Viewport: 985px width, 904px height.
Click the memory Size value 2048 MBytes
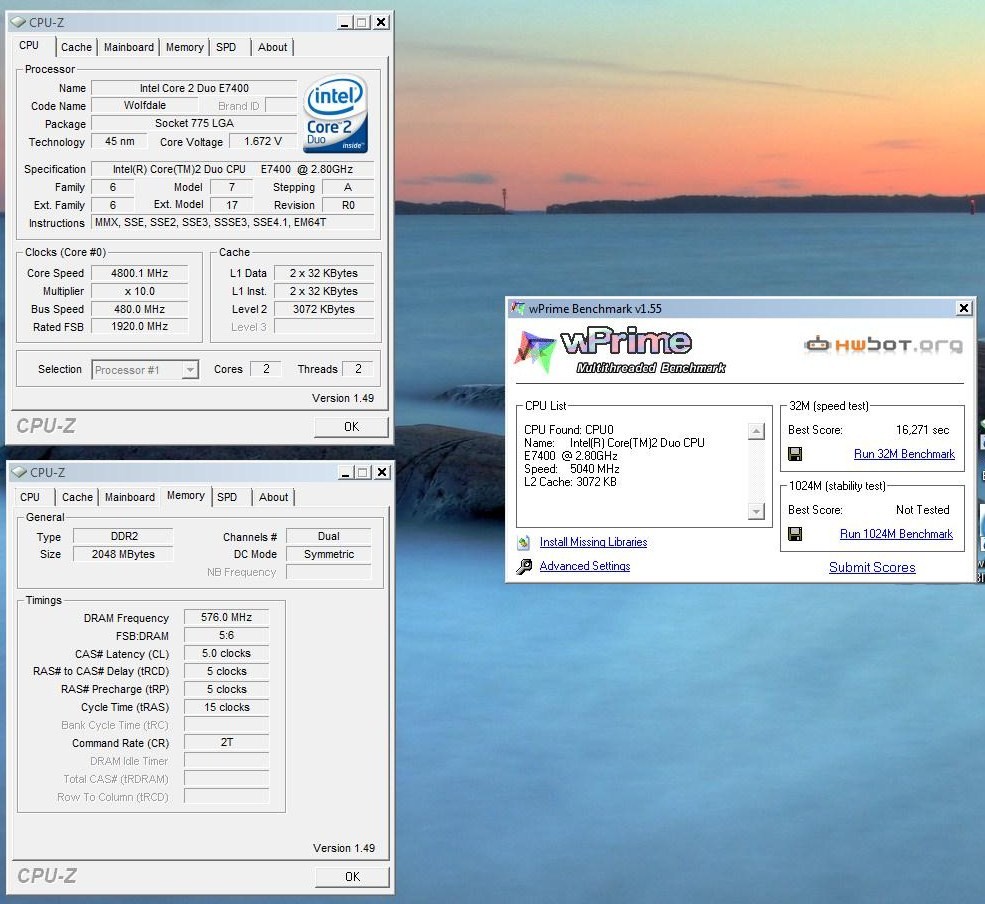[124, 554]
